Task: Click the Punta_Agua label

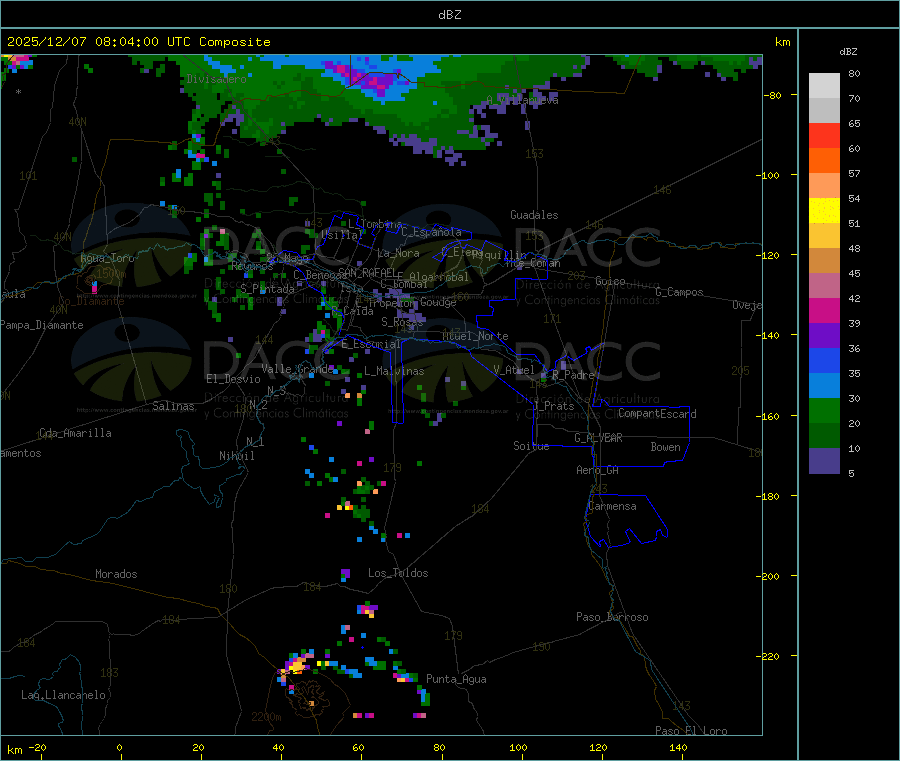Action: (456, 680)
